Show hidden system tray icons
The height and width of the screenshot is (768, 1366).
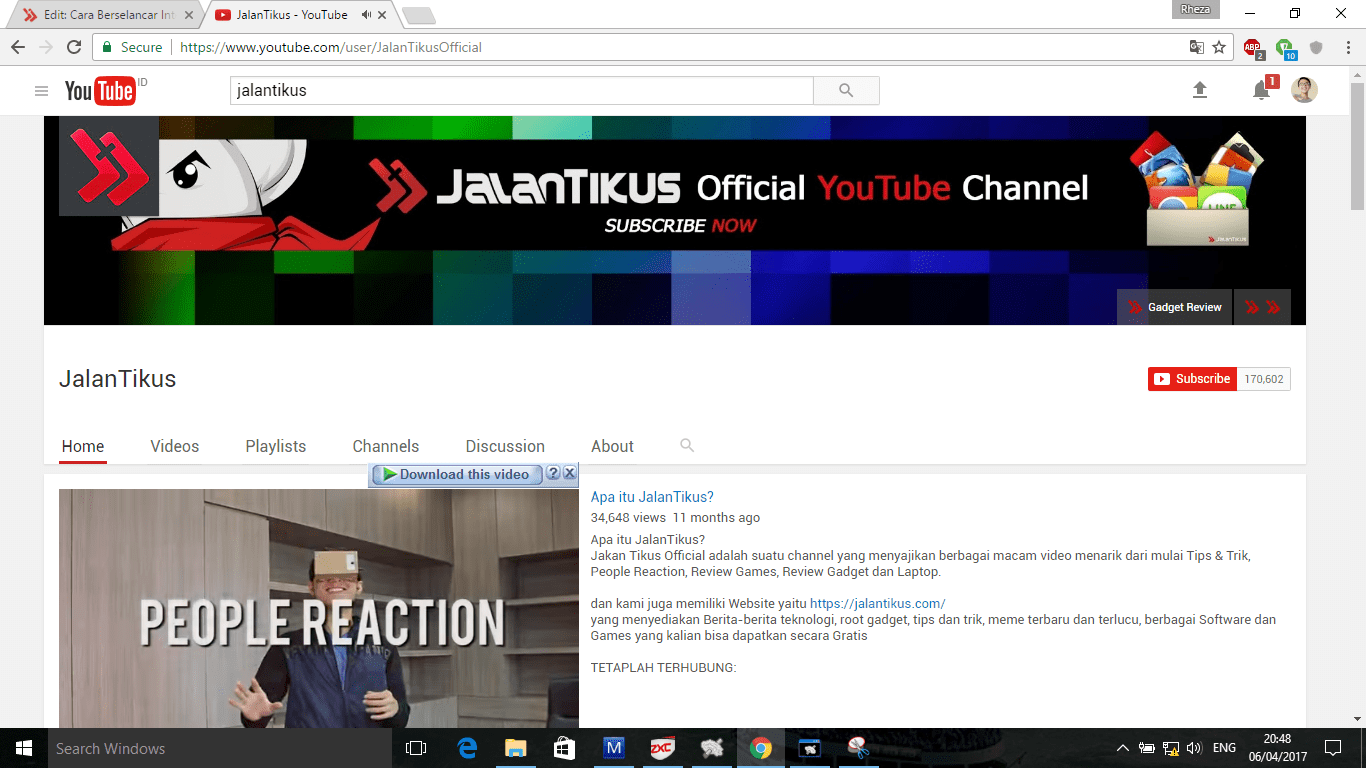click(x=1122, y=748)
